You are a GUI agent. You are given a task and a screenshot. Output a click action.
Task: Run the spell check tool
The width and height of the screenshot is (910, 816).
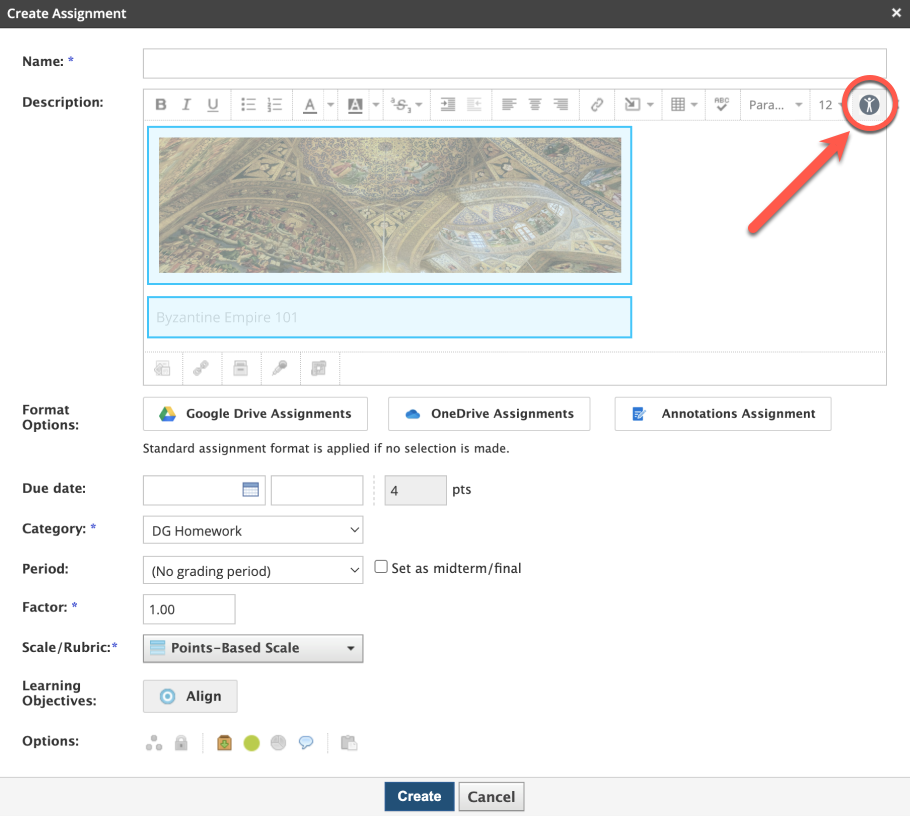pyautogui.click(x=720, y=105)
